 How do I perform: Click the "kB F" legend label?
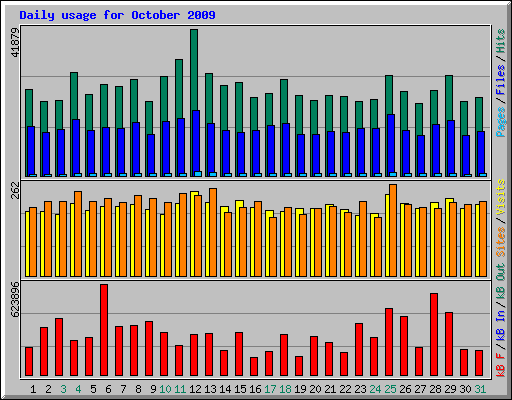(x=501, y=364)
